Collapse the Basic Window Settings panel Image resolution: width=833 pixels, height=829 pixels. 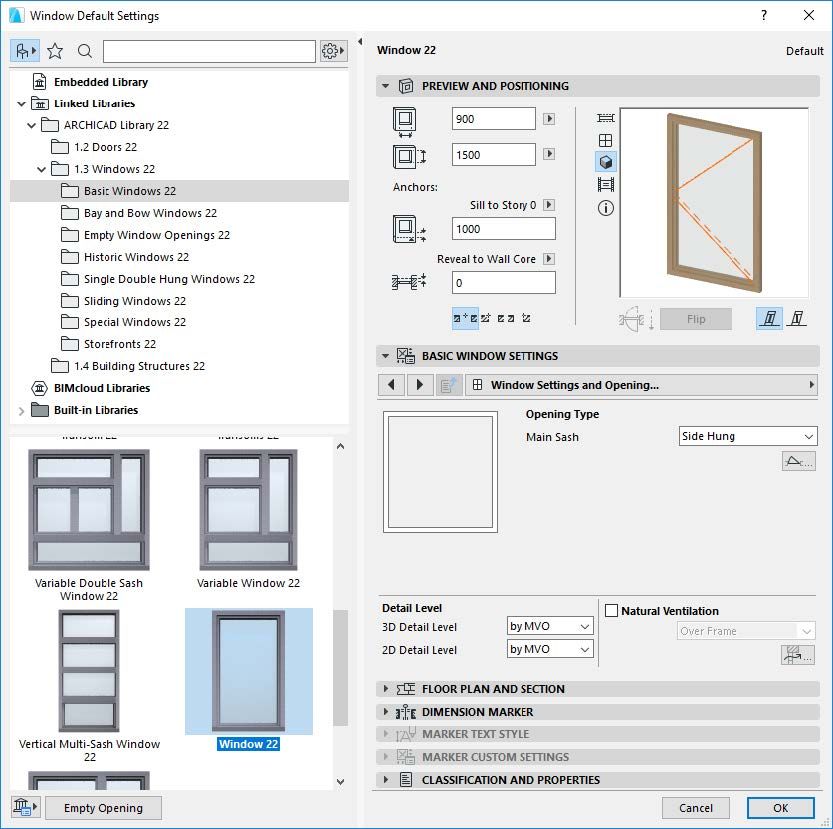click(386, 356)
